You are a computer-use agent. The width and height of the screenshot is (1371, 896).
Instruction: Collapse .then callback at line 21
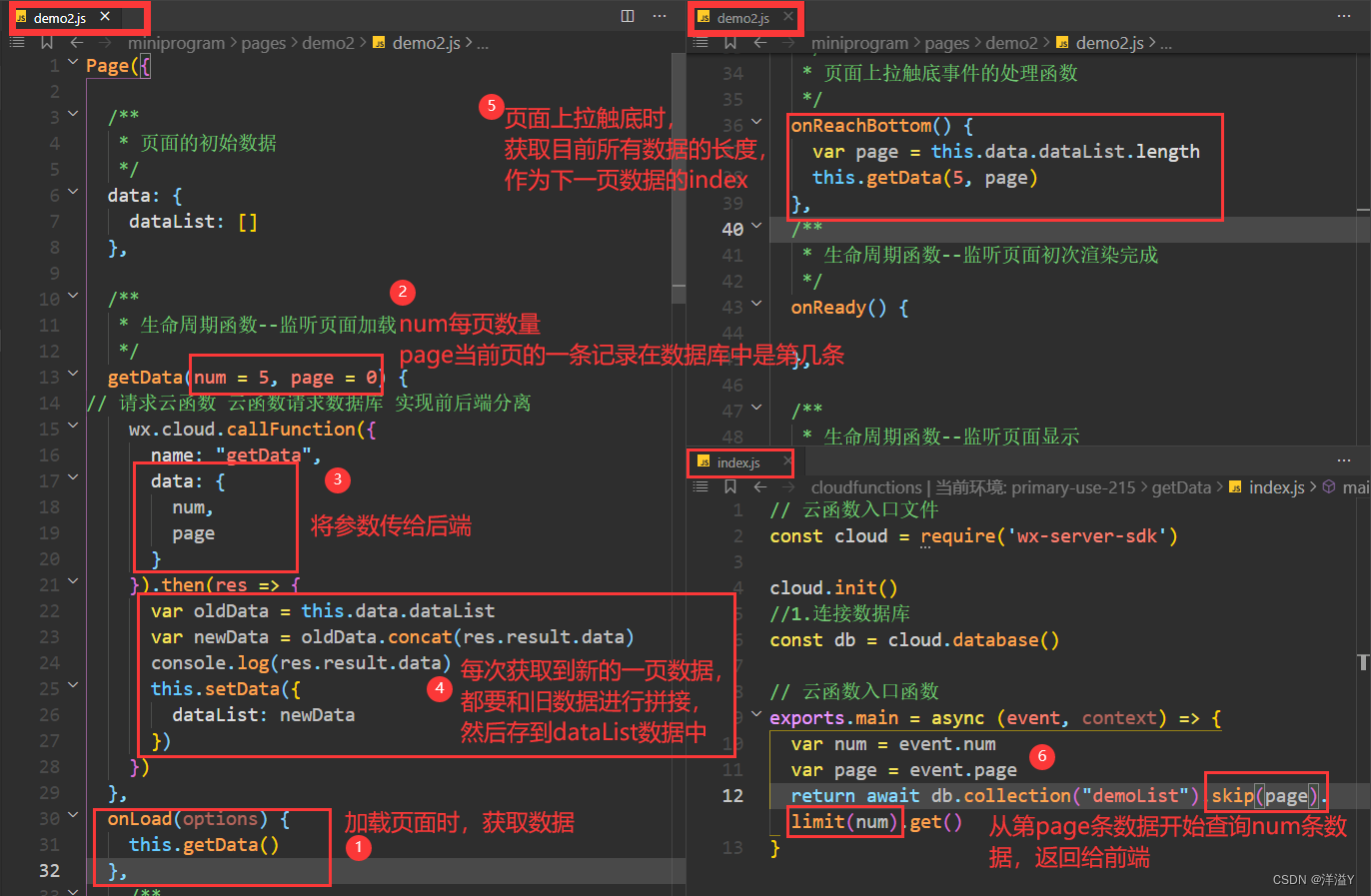point(73,581)
